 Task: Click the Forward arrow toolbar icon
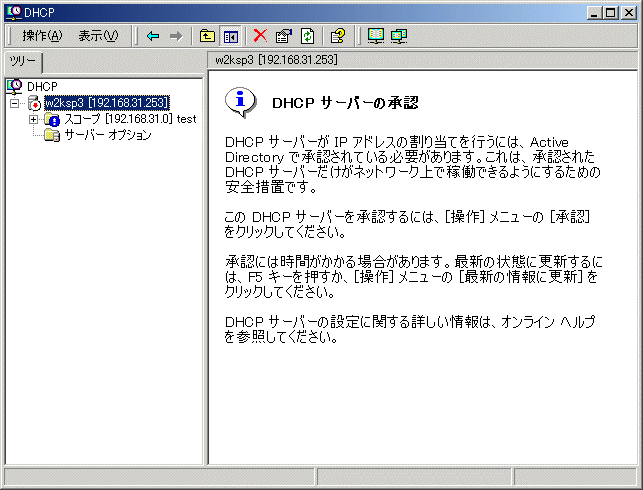[176, 36]
